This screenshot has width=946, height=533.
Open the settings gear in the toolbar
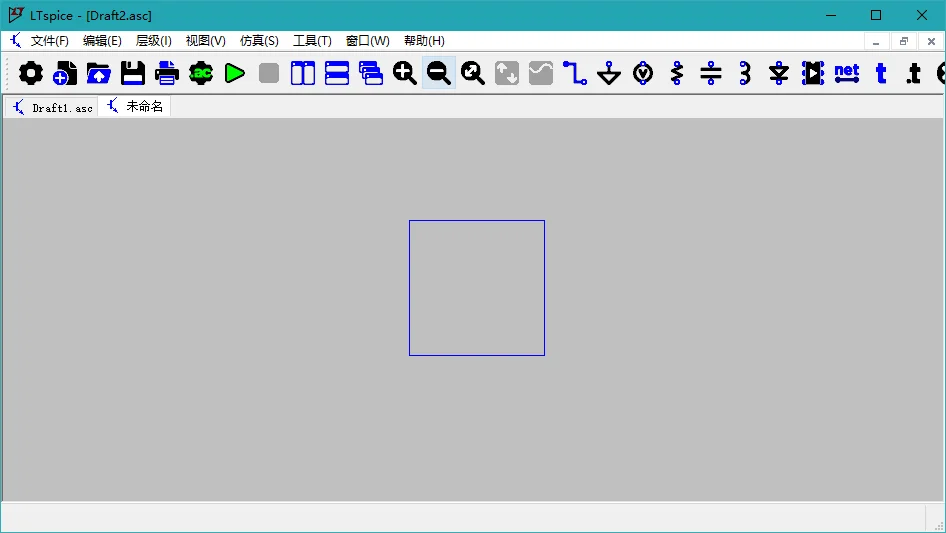pos(31,74)
